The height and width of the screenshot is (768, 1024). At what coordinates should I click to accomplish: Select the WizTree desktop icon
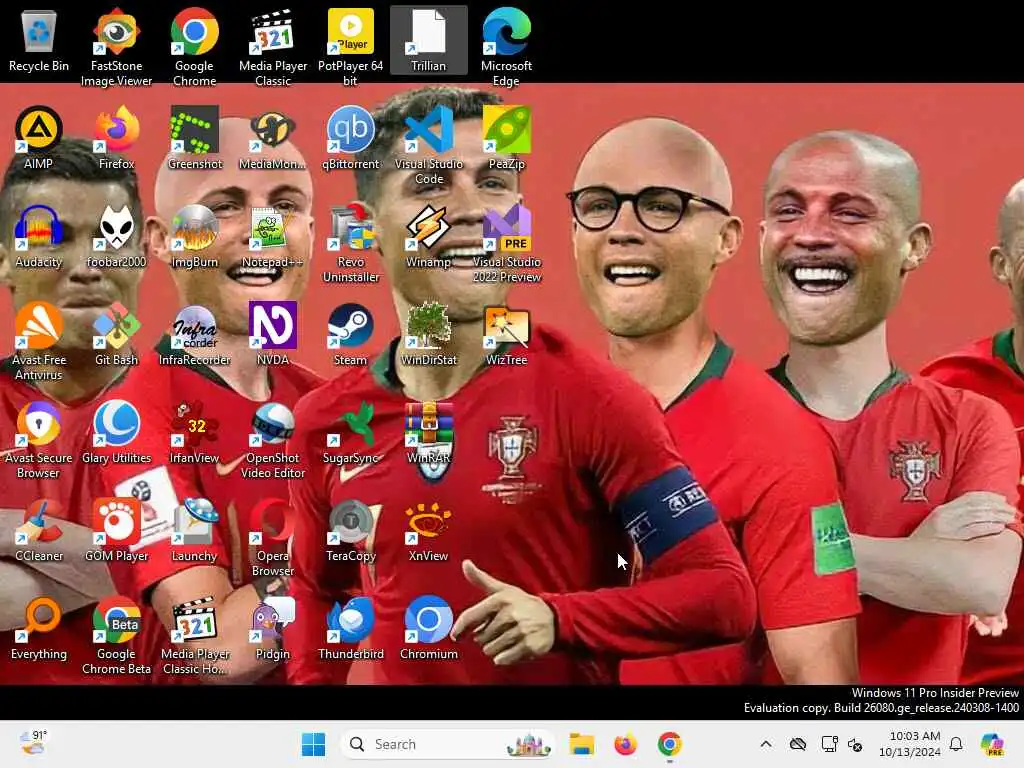506,334
